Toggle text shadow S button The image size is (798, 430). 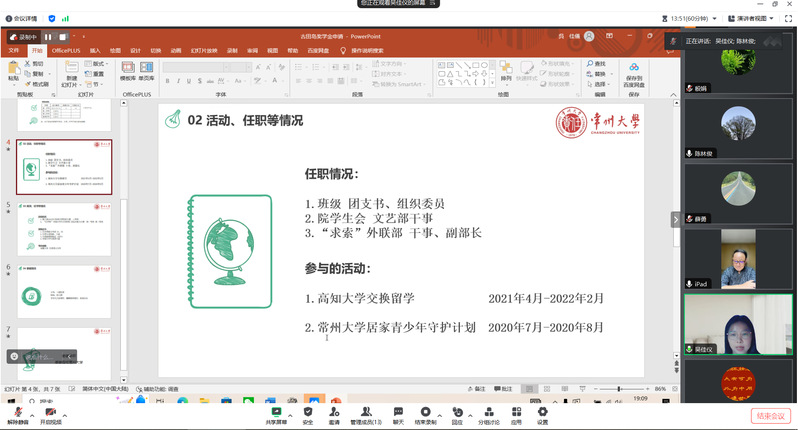pyautogui.click(x=200, y=81)
